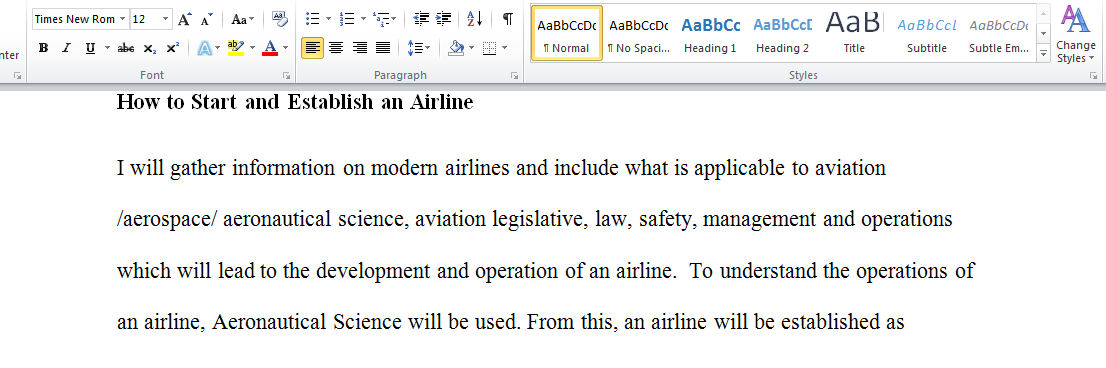Align text to the right

(360, 49)
